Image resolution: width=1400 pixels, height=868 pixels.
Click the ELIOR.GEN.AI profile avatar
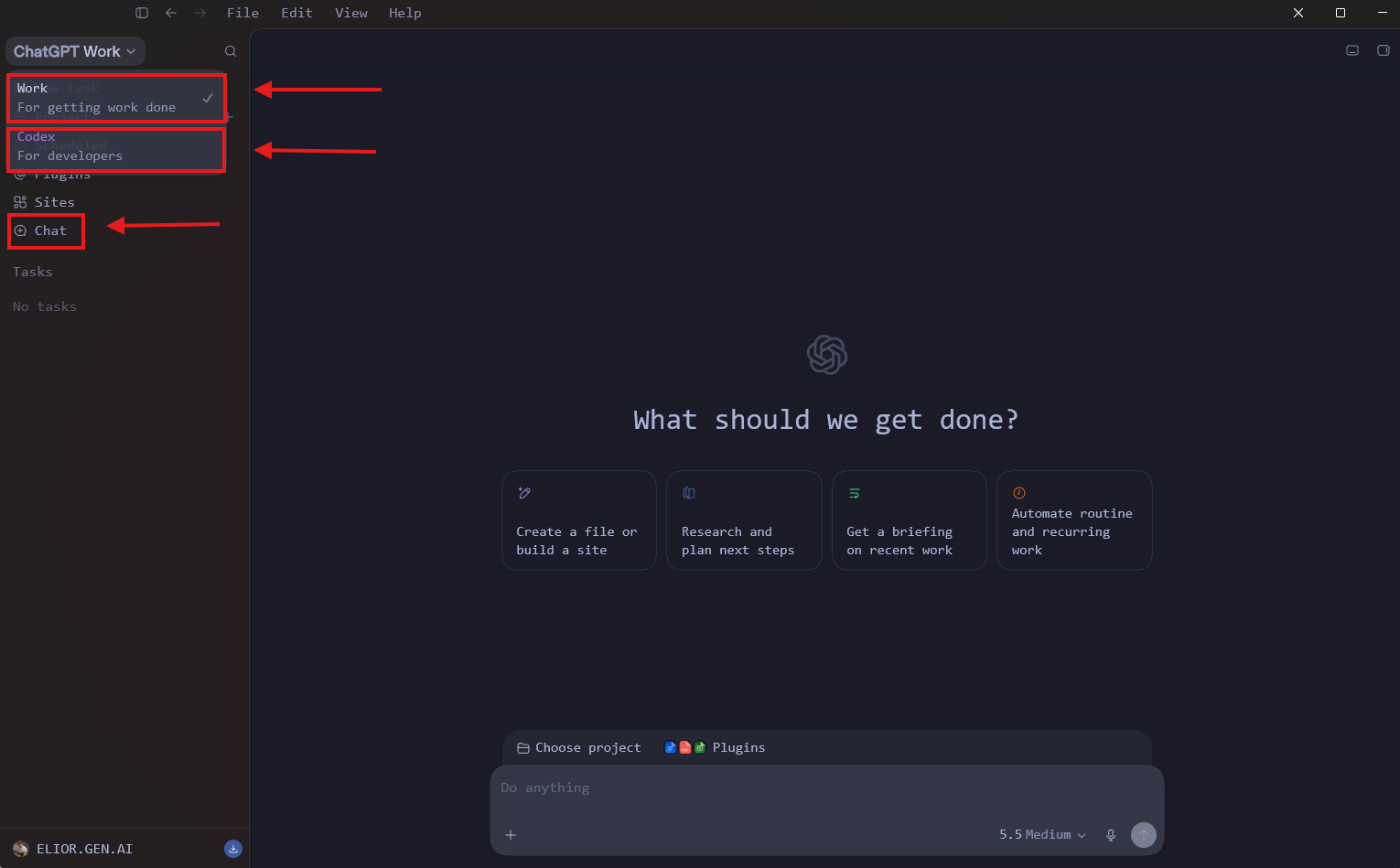[21, 849]
